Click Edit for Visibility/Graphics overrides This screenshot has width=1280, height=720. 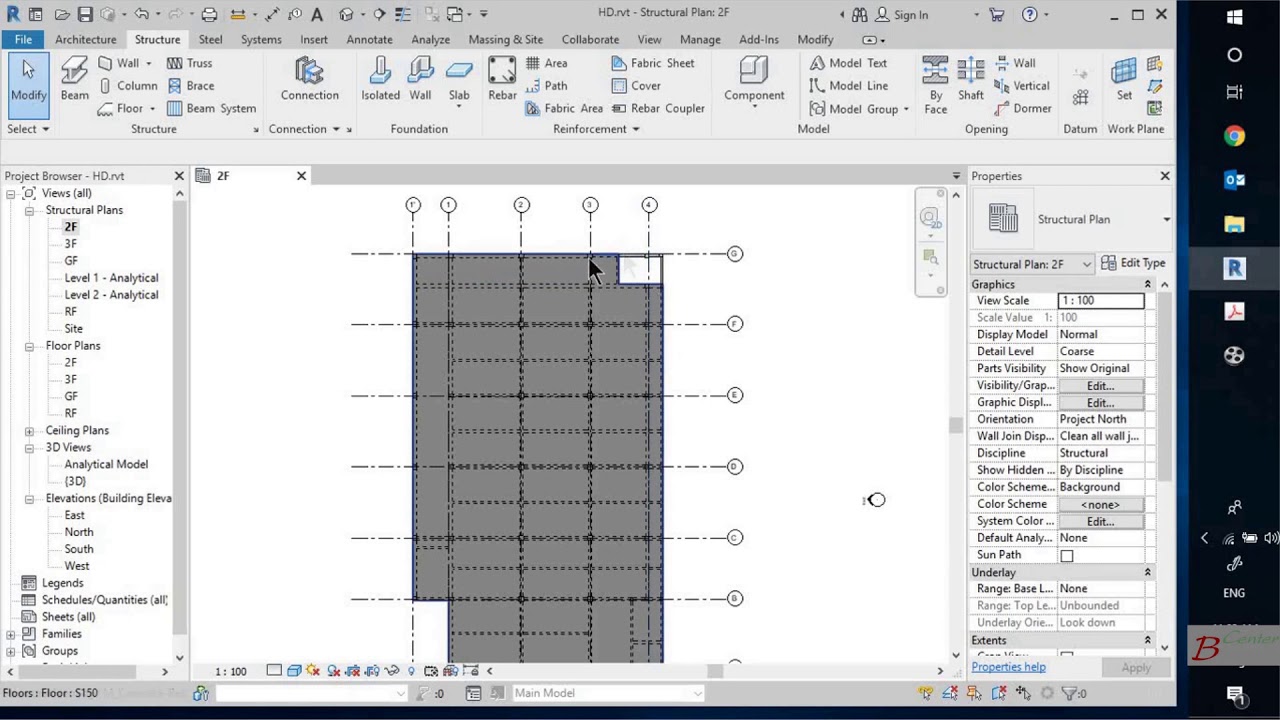(x=1100, y=386)
